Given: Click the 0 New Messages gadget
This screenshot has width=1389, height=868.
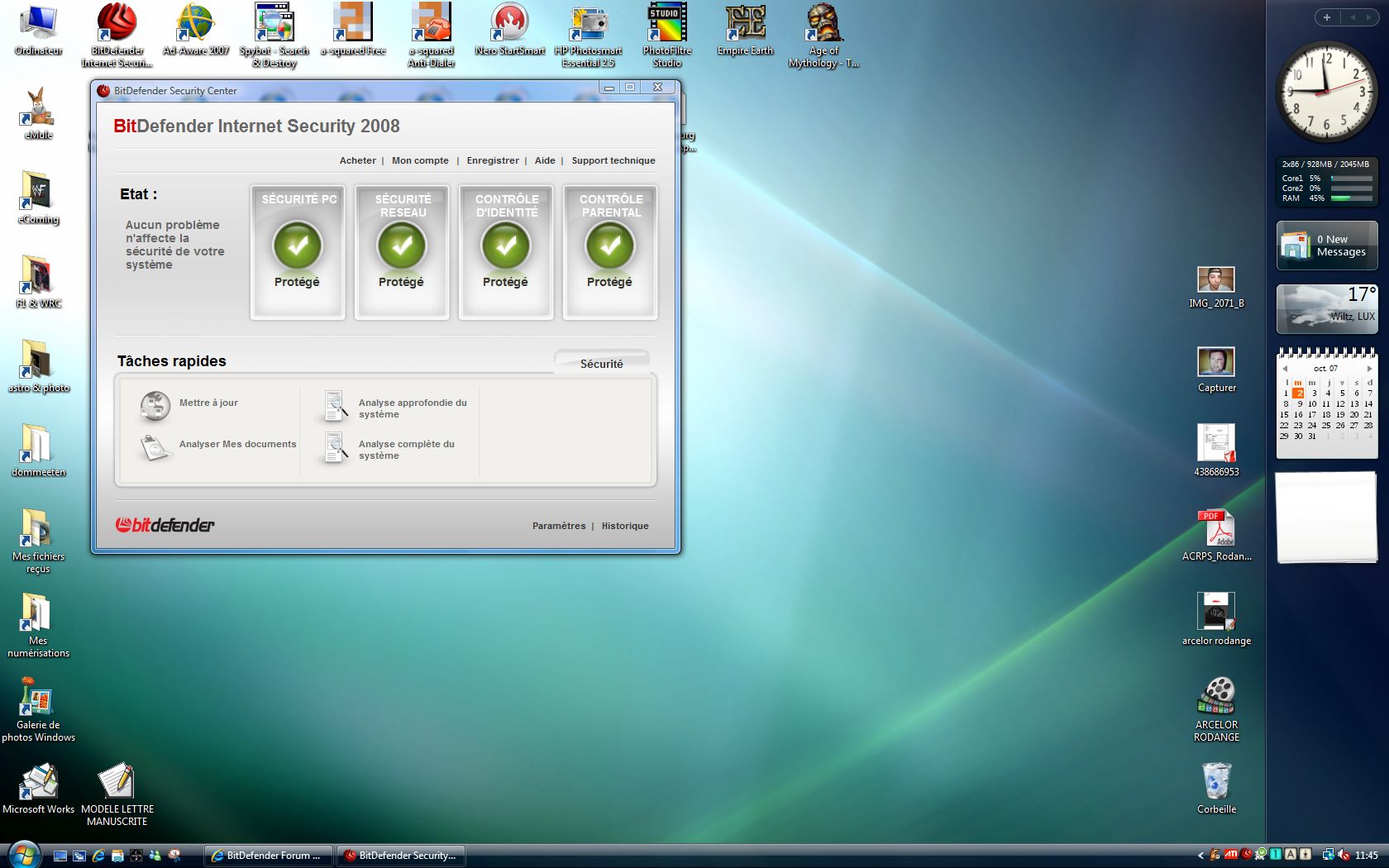Looking at the screenshot, I should point(1327,246).
